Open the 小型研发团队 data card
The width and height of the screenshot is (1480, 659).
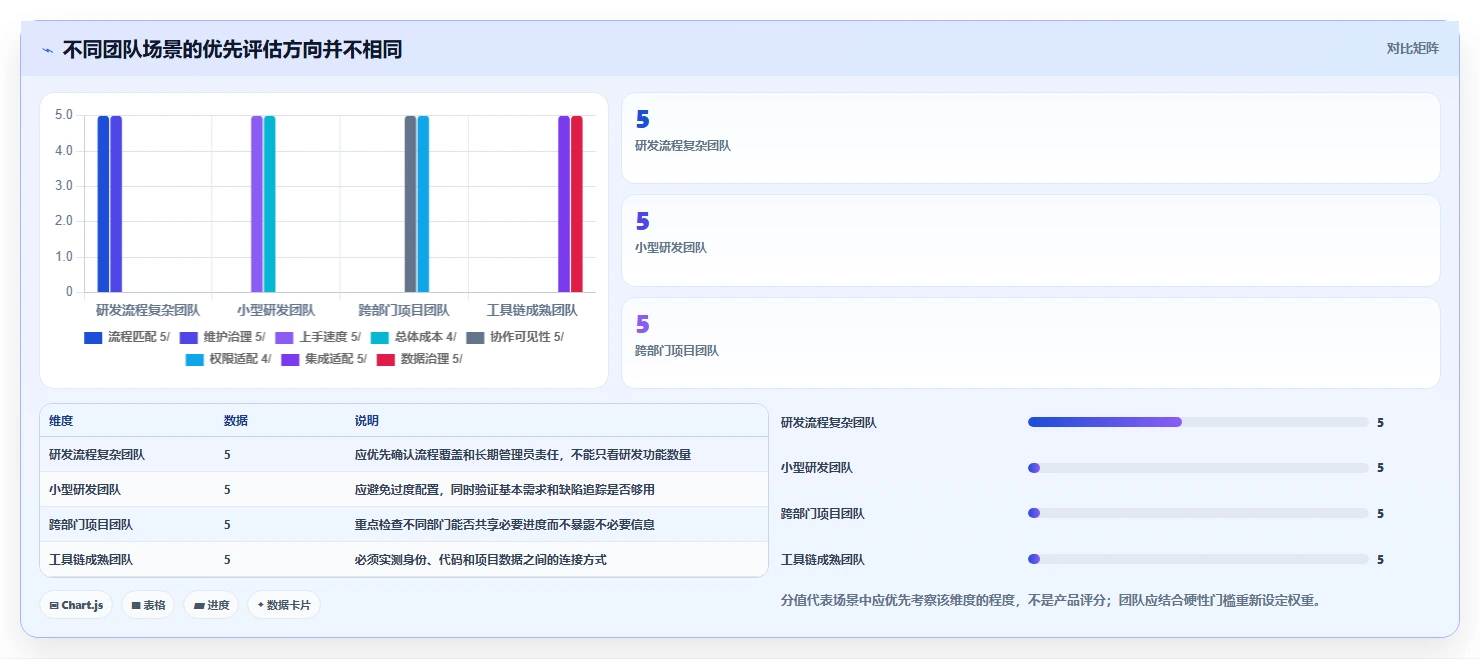[1031, 240]
